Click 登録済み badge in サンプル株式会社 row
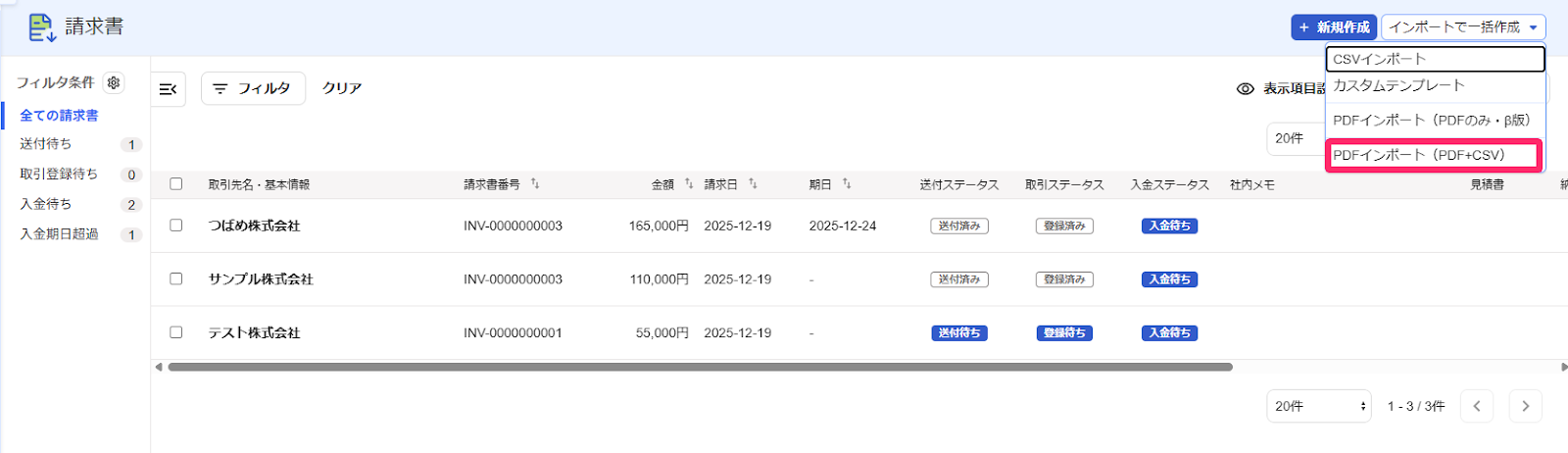The height and width of the screenshot is (453, 1568). (1064, 279)
